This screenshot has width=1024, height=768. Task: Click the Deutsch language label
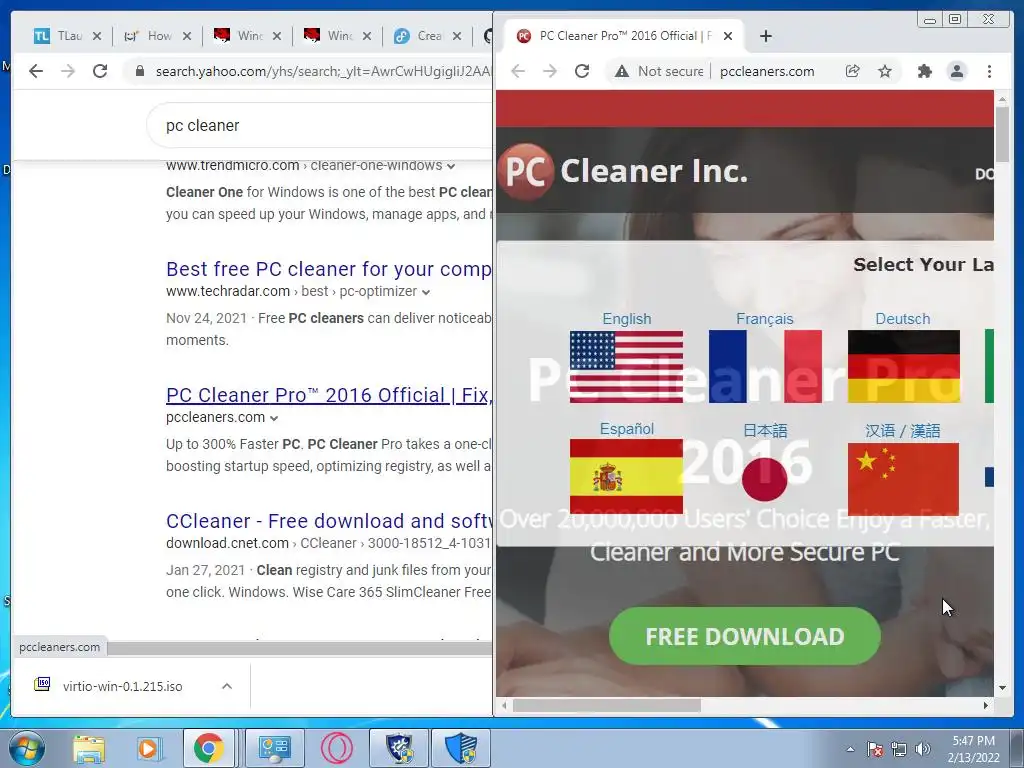(x=903, y=319)
